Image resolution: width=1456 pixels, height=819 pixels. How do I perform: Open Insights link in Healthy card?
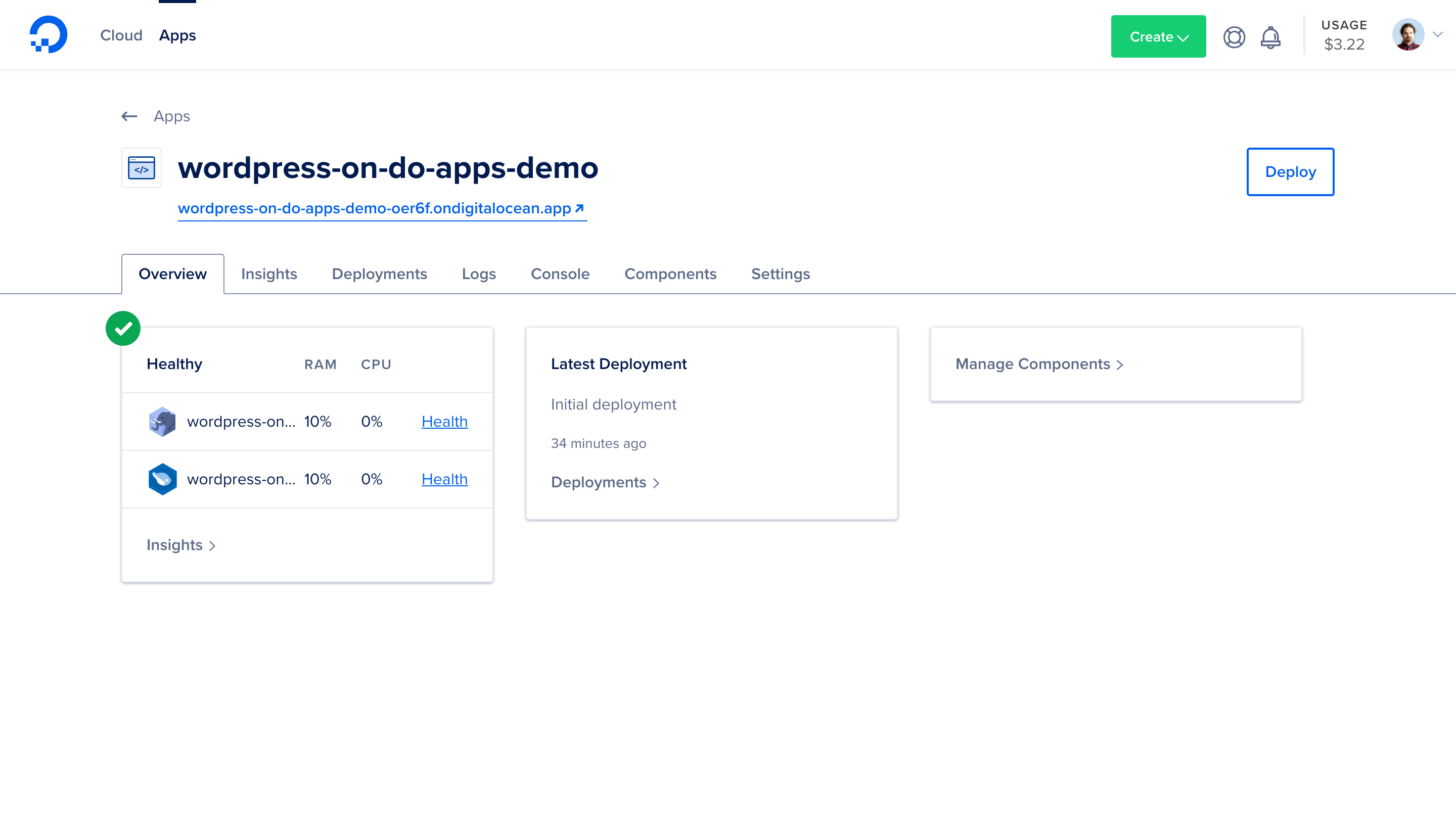pos(181,545)
